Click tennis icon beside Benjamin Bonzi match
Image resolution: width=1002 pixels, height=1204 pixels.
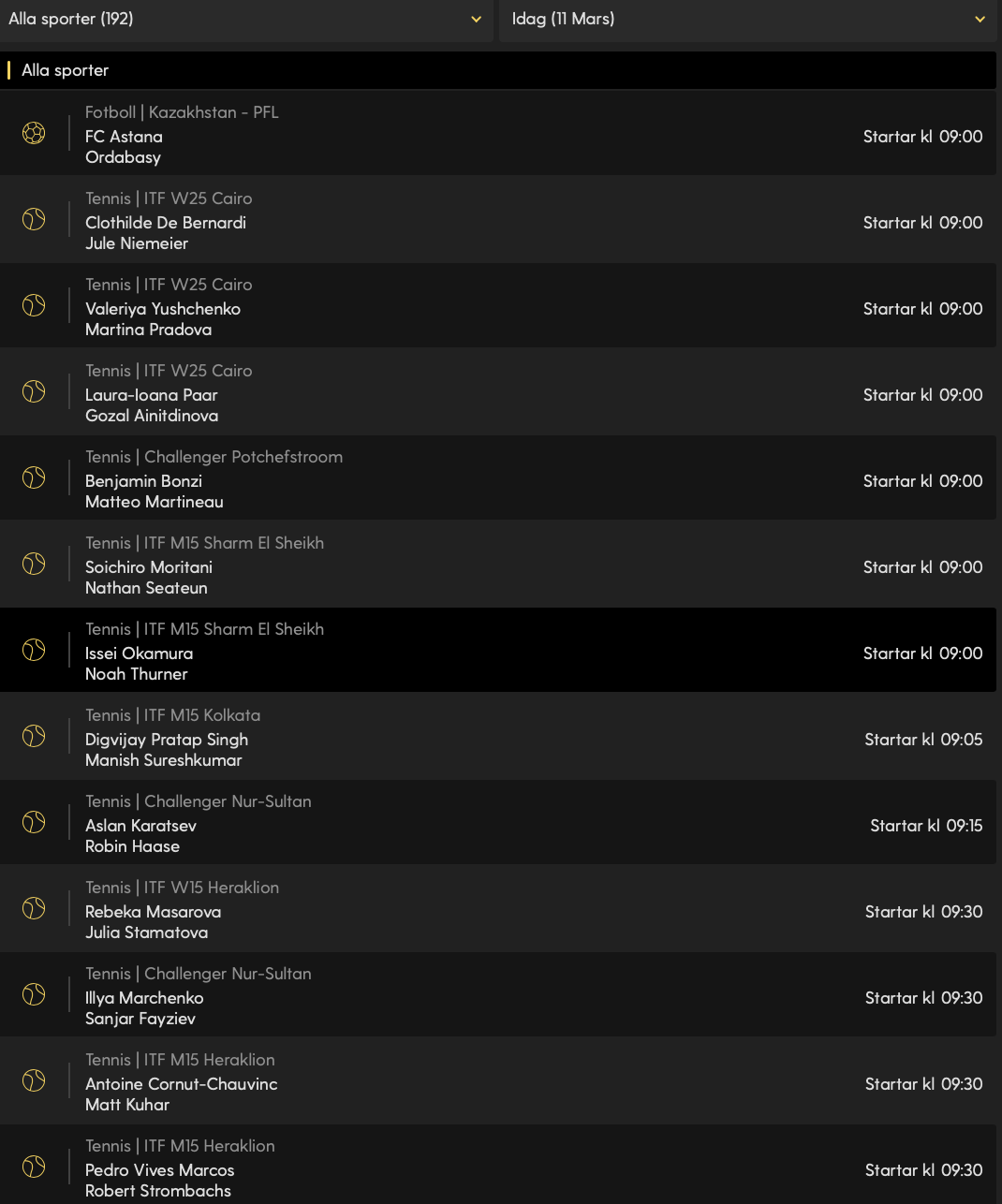pos(34,477)
